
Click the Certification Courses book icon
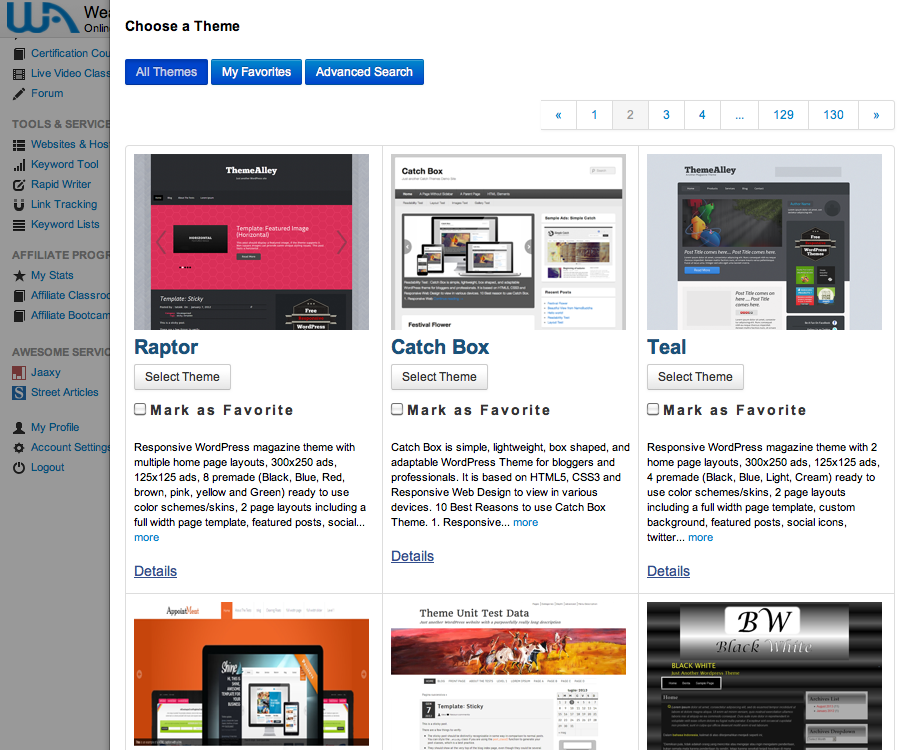19,54
